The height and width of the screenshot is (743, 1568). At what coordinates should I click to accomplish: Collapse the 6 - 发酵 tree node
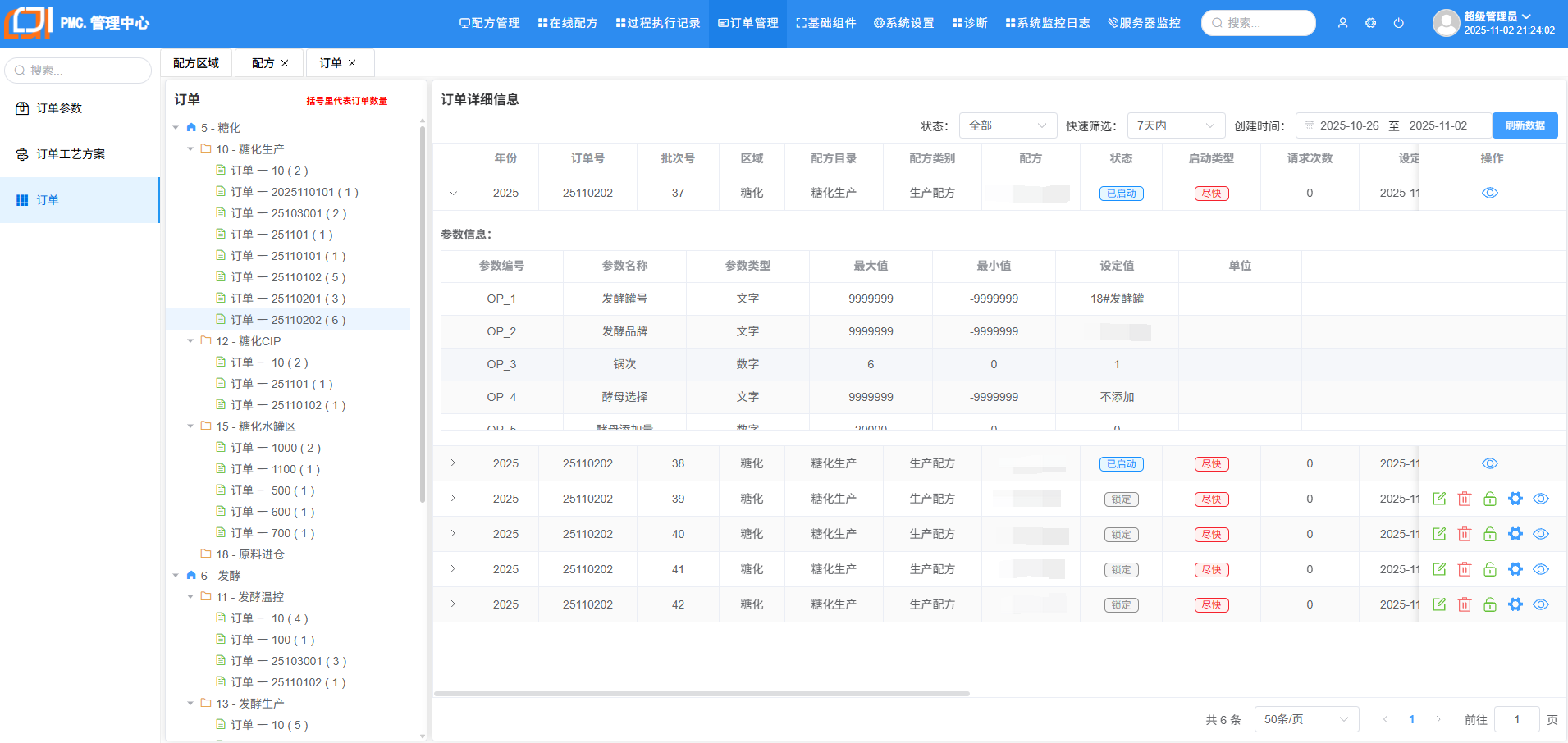pyautogui.click(x=176, y=576)
